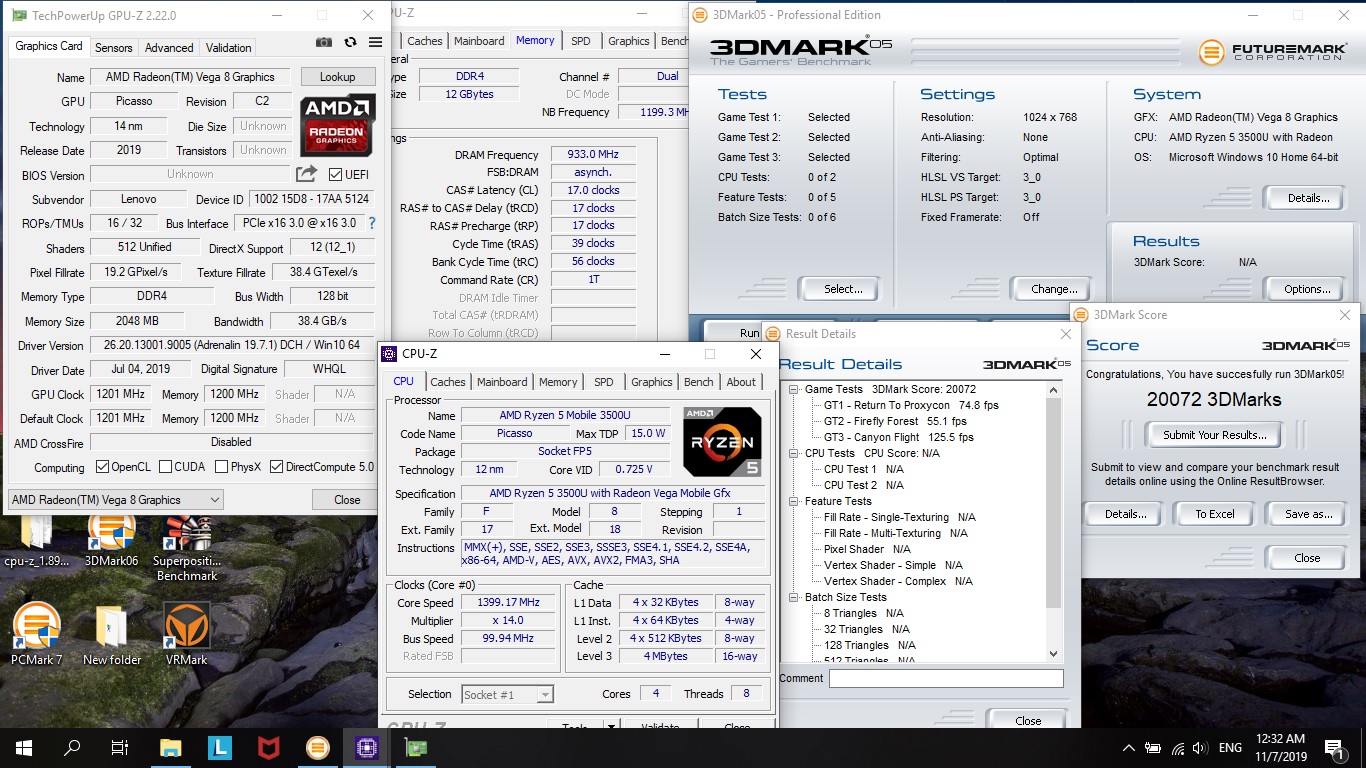Open the PCMark 7 desktop shortcut
1366x768 pixels.
click(x=37, y=634)
